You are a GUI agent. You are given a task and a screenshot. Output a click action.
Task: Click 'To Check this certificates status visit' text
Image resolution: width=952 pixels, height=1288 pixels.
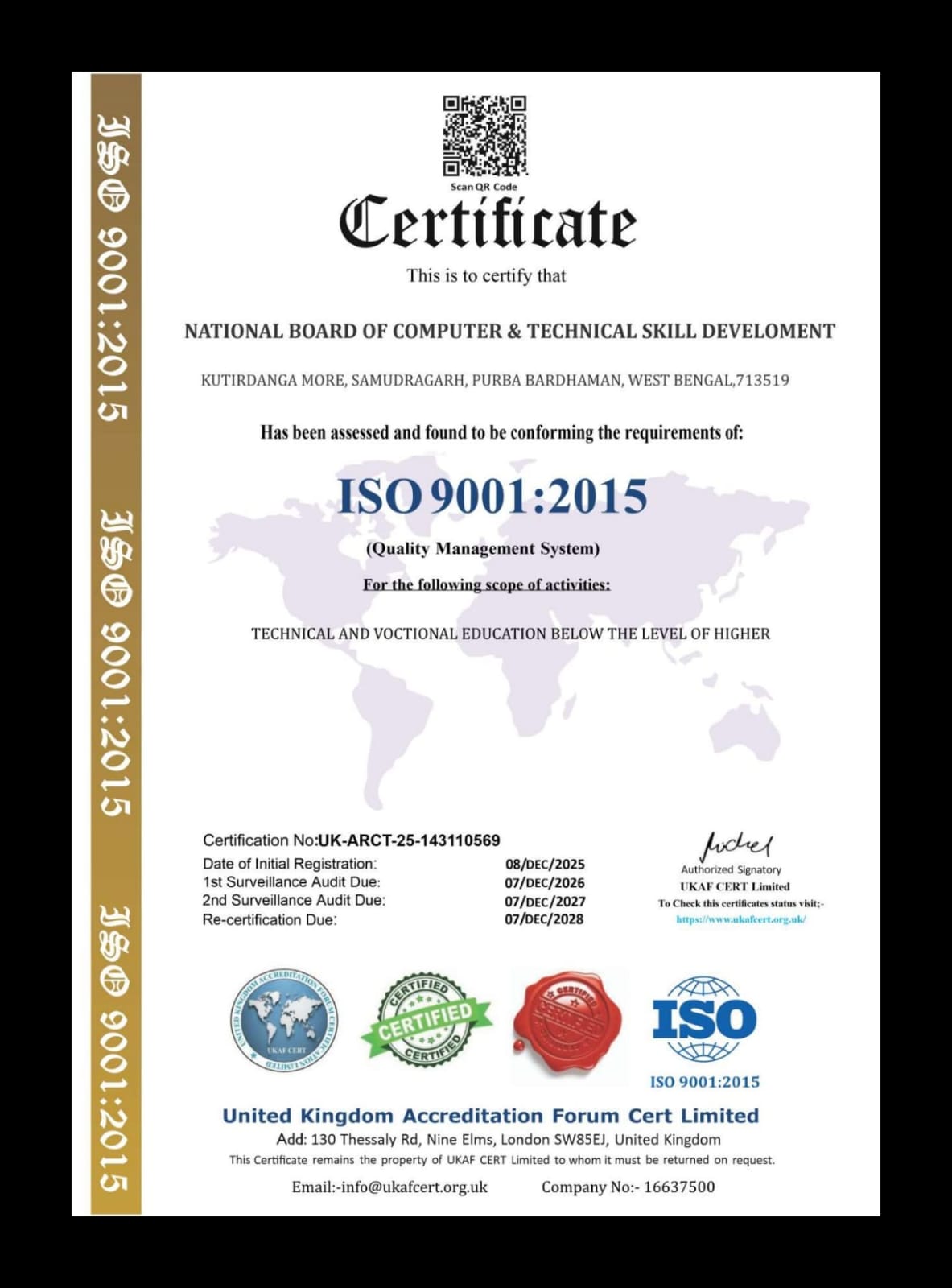pos(740,904)
